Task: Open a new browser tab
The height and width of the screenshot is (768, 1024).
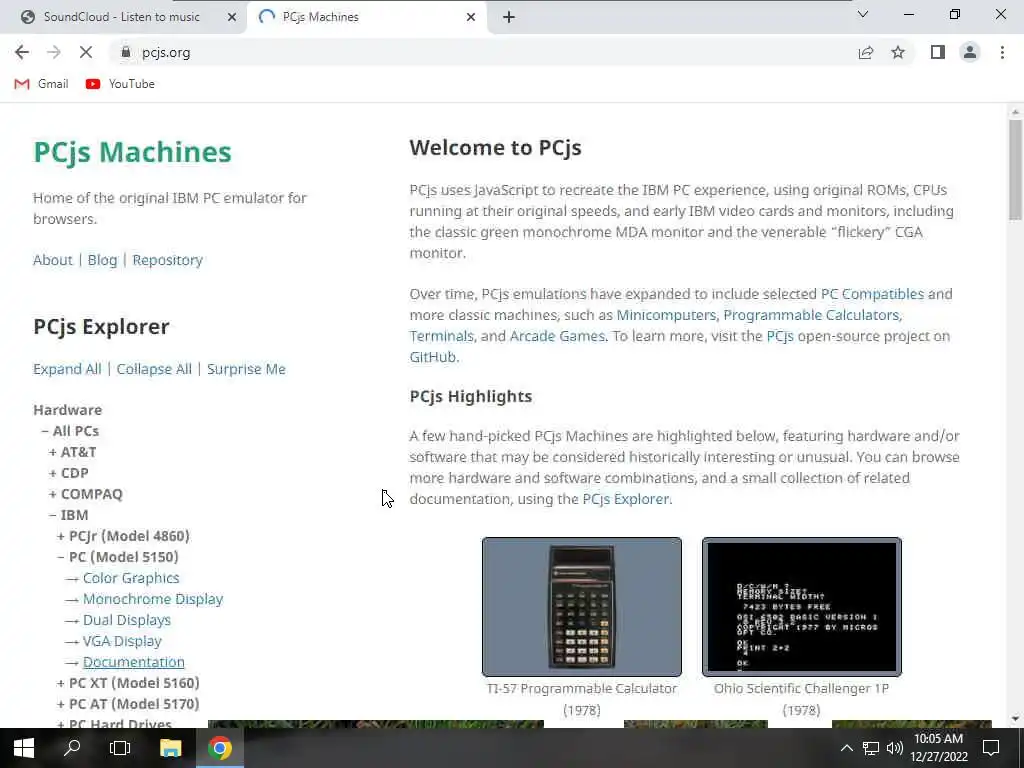Action: coord(509,17)
